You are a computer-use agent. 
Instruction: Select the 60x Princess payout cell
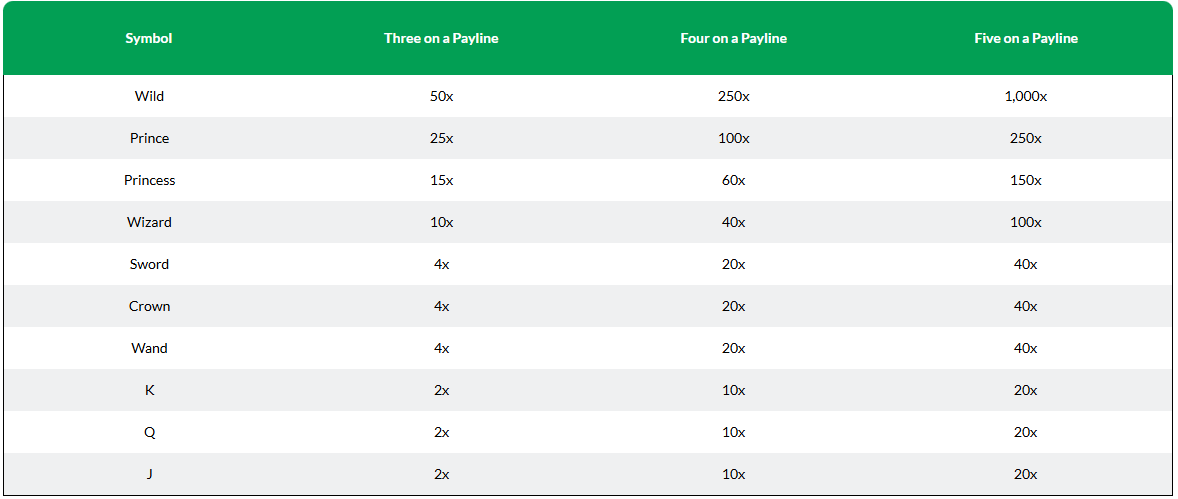coord(733,180)
